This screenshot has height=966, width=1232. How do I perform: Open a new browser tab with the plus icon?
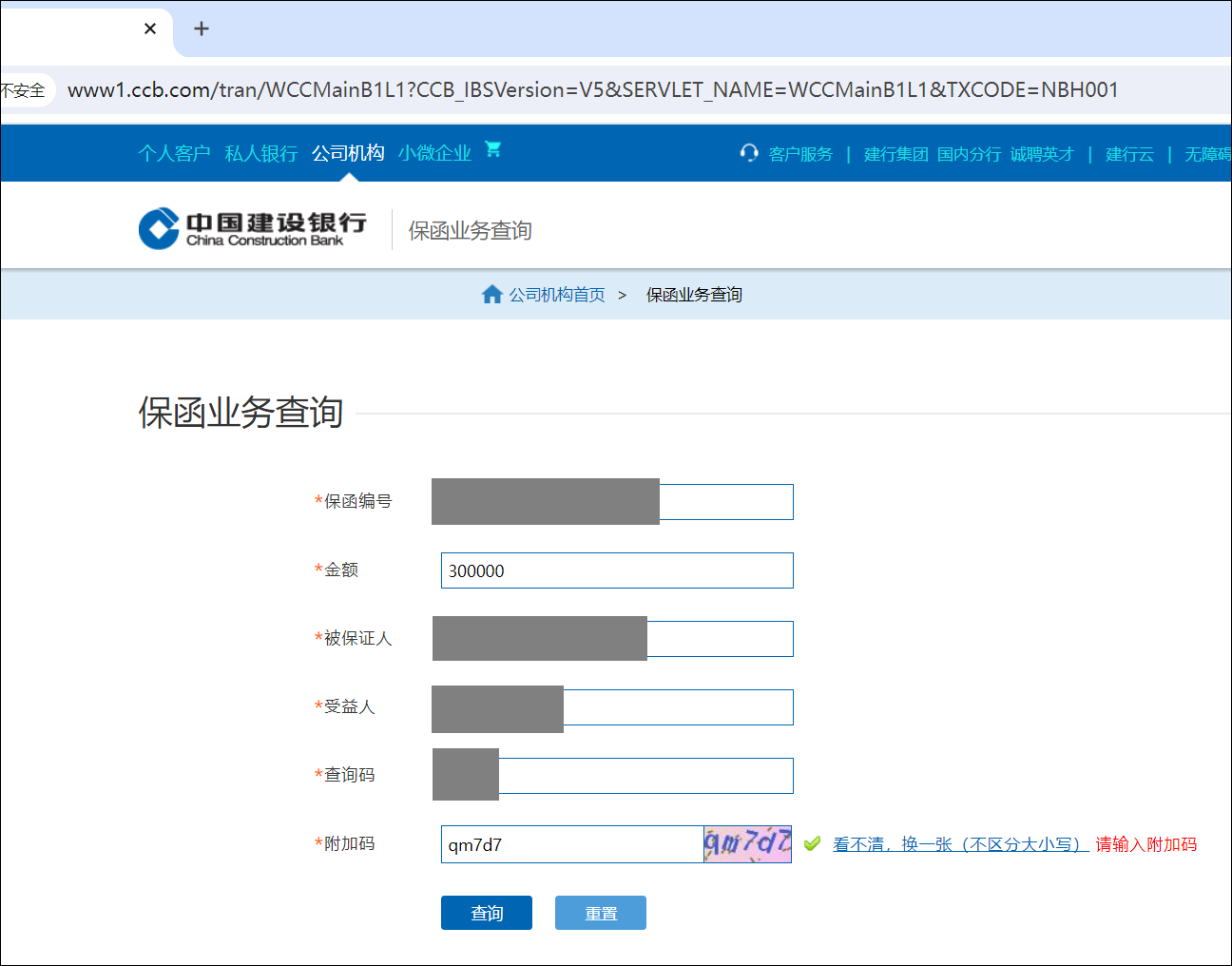point(201,29)
